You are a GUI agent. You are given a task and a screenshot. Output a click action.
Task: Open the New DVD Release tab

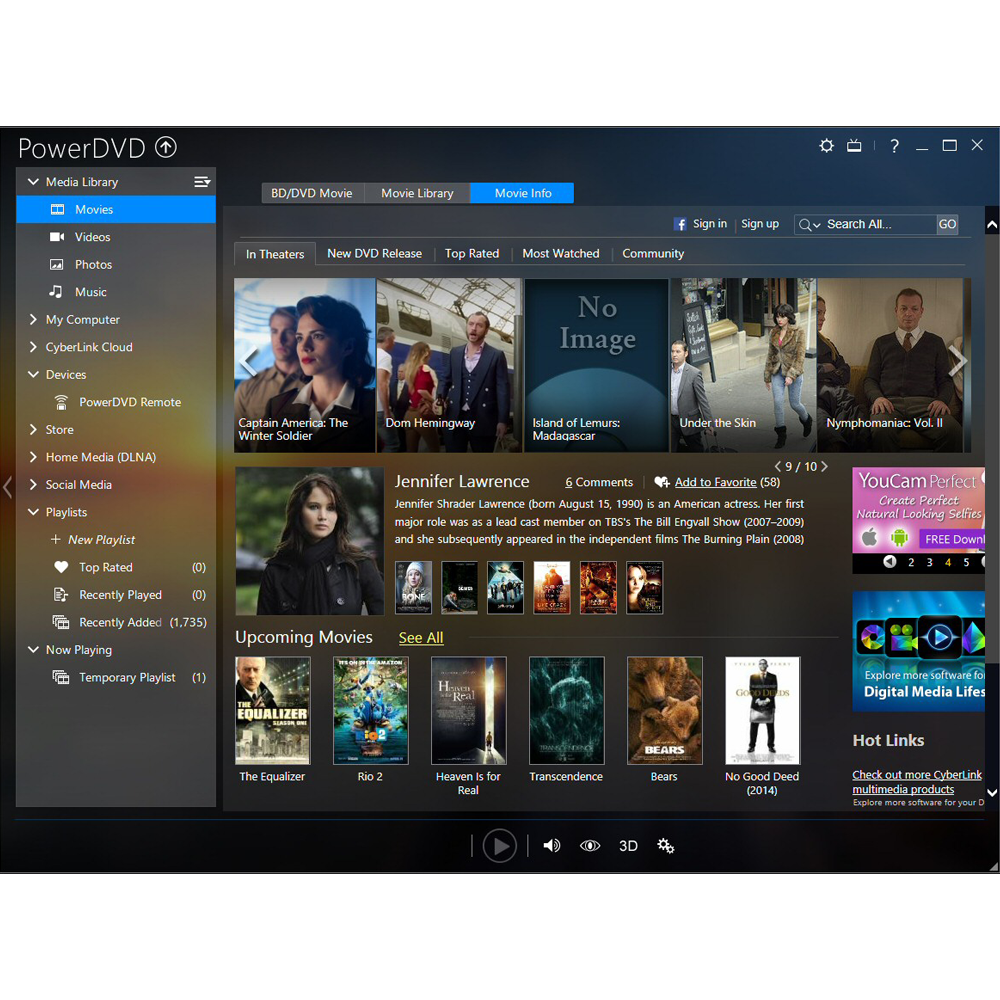tap(374, 253)
